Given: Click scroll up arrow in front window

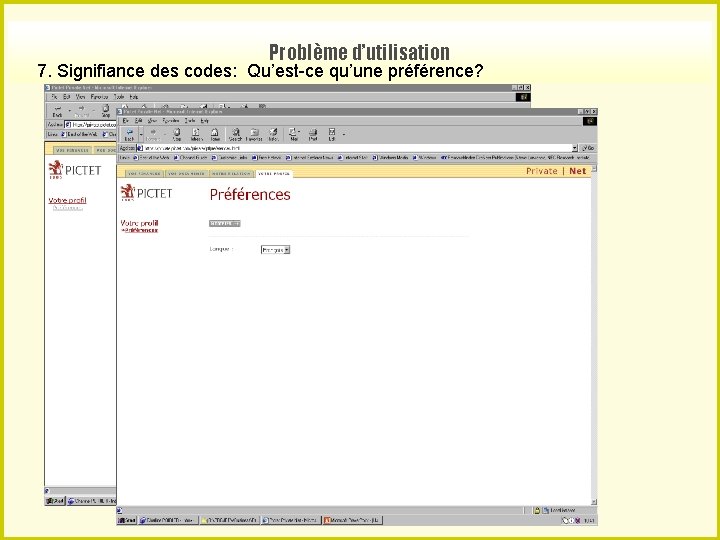Looking at the screenshot, I should [x=594, y=169].
